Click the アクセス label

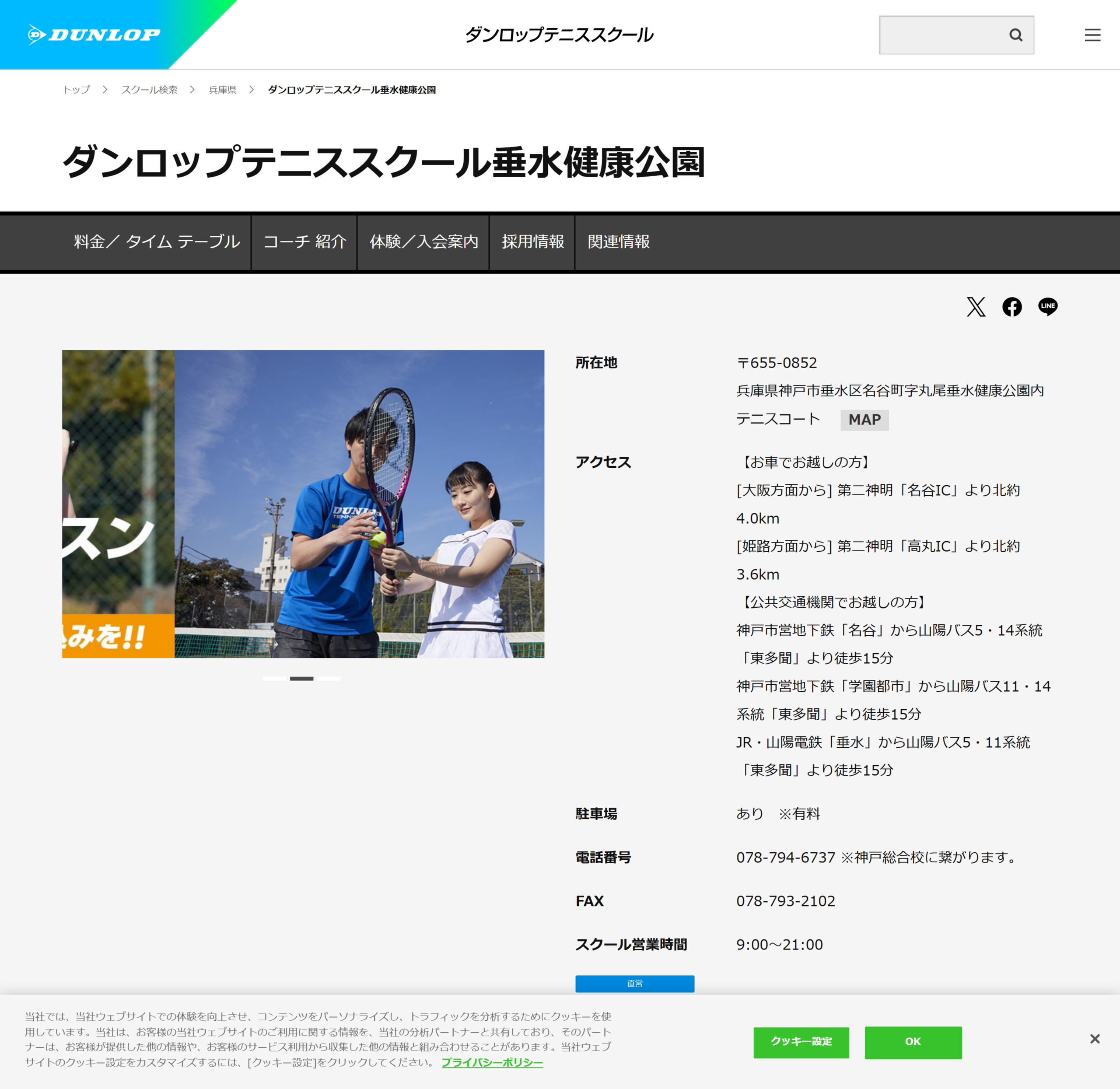click(x=603, y=462)
